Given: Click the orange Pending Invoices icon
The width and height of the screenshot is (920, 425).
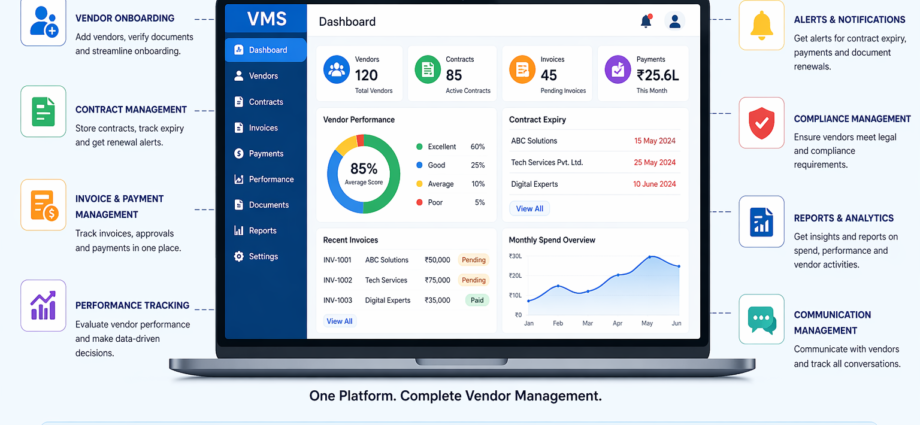Looking at the screenshot, I should tap(522, 70).
